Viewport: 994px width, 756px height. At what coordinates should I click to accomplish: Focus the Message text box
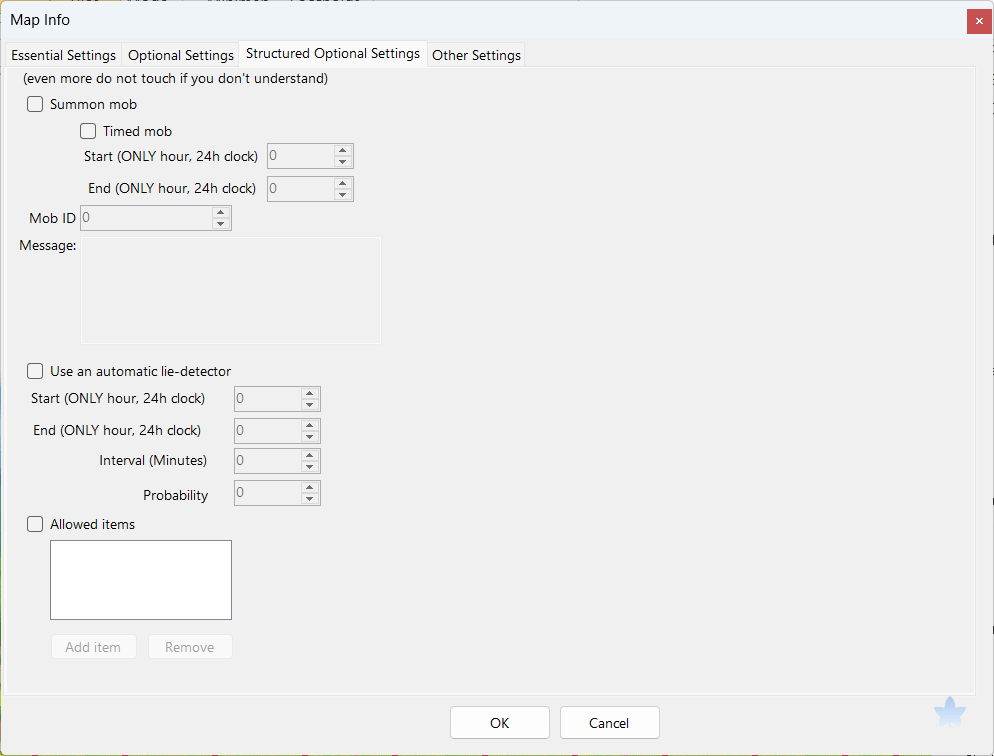[x=231, y=290]
